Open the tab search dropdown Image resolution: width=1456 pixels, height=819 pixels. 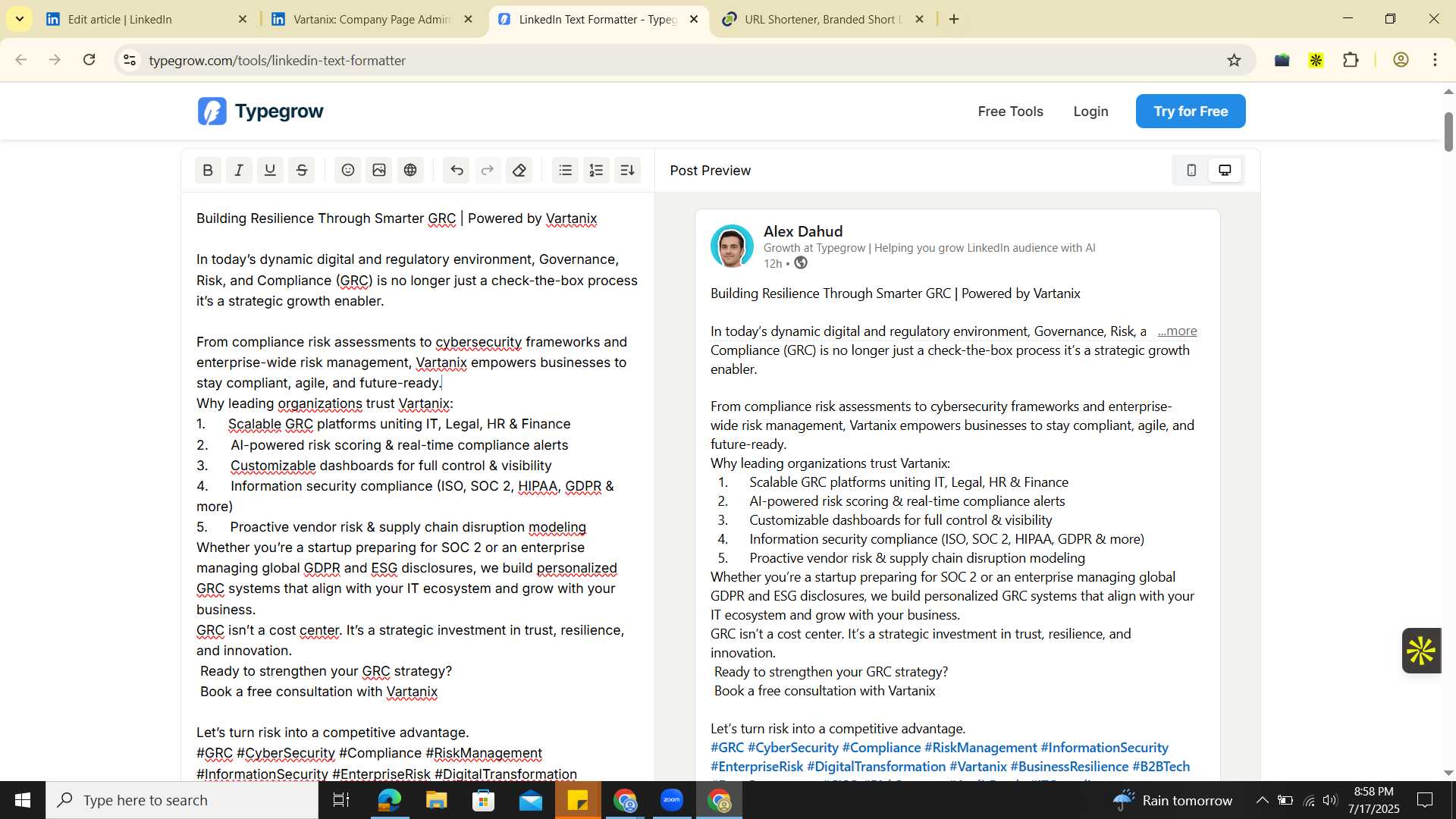19,19
